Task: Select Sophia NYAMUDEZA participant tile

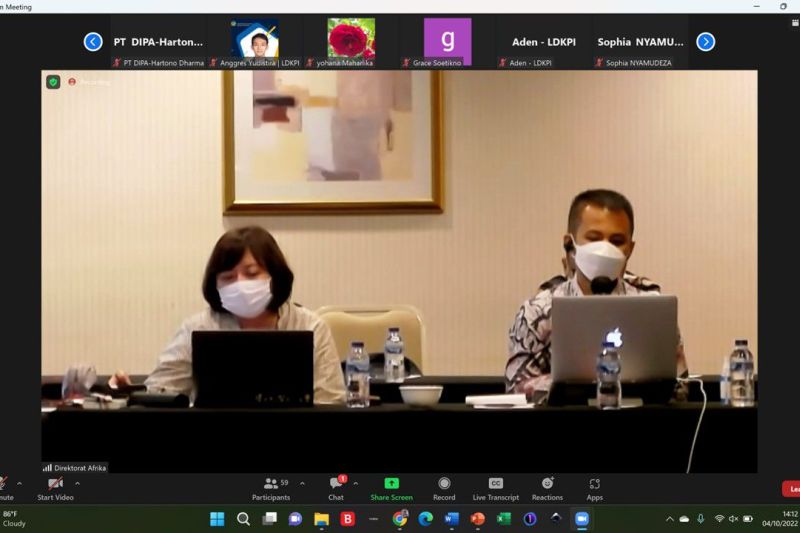Action: pyautogui.click(x=640, y=42)
